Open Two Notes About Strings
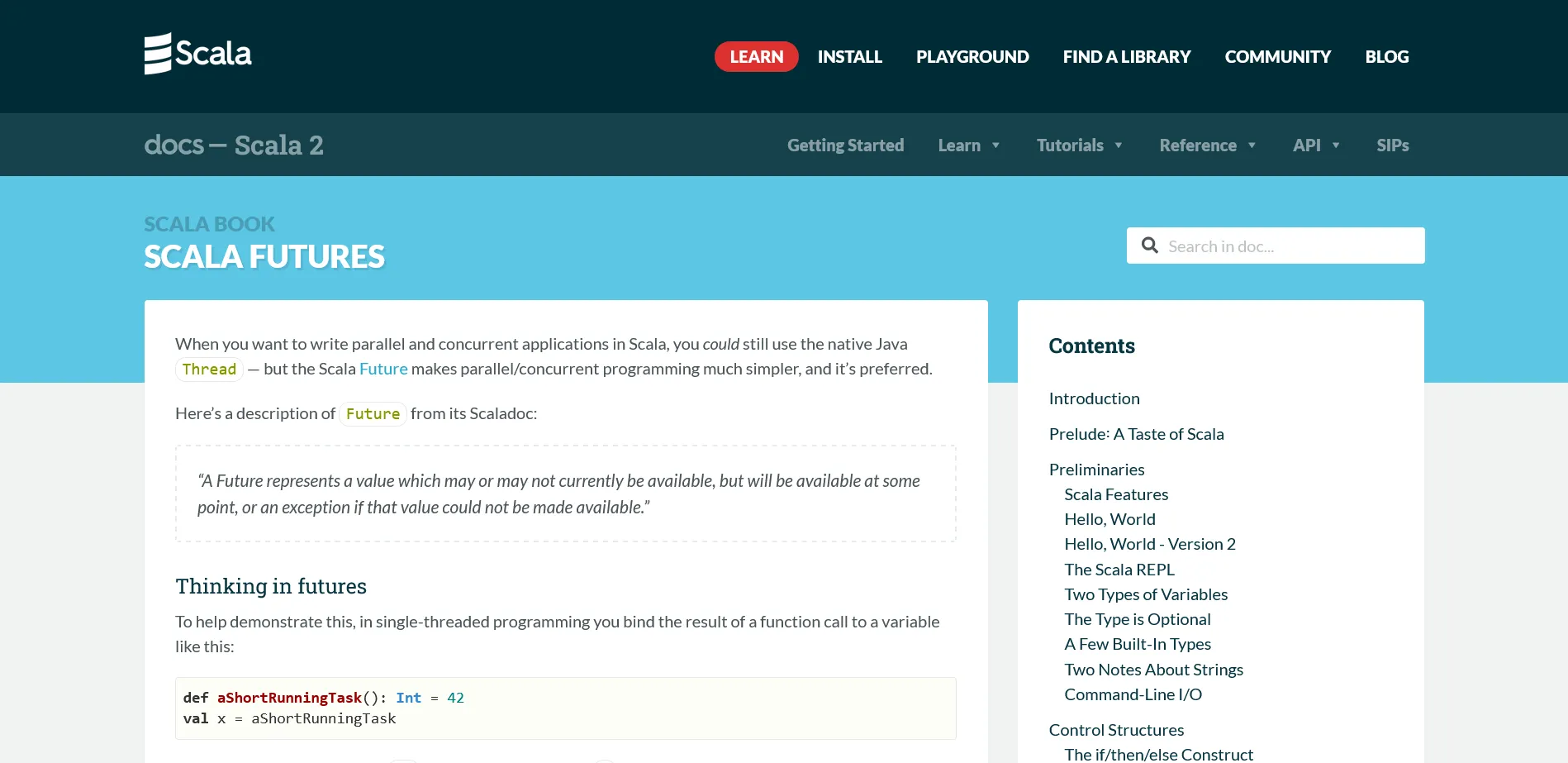This screenshot has height=763, width=1568. point(1154,670)
